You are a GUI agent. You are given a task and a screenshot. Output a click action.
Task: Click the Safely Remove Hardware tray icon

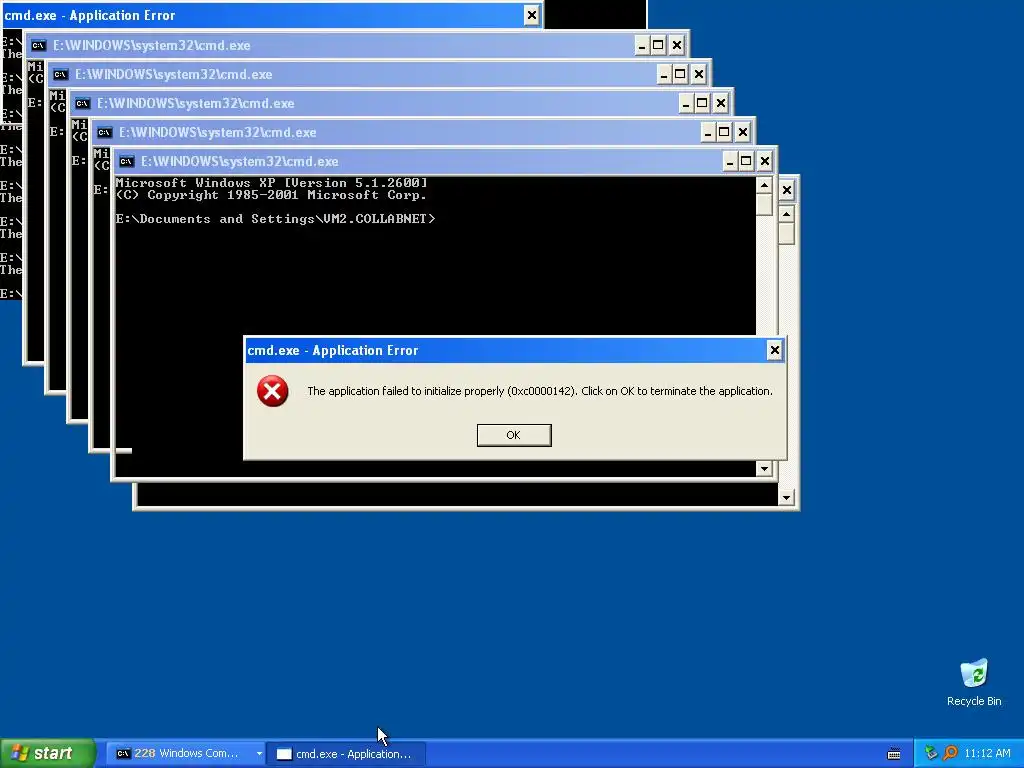tap(932, 753)
